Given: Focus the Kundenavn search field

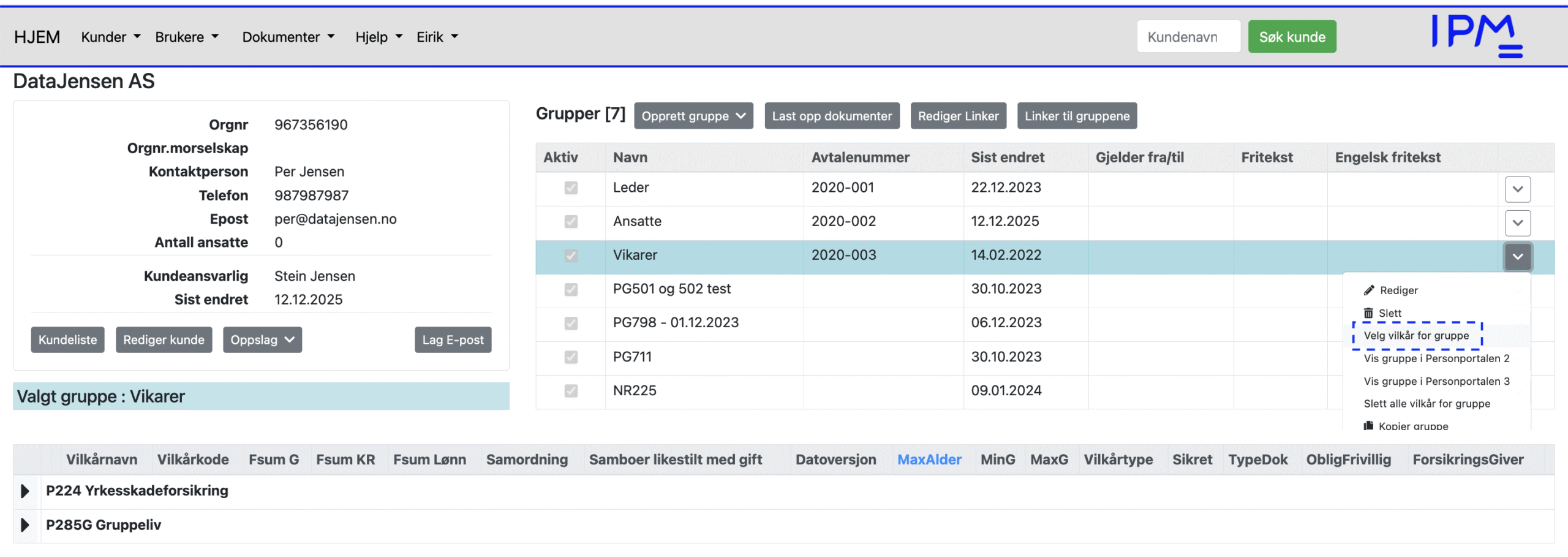Looking at the screenshot, I should point(1188,37).
